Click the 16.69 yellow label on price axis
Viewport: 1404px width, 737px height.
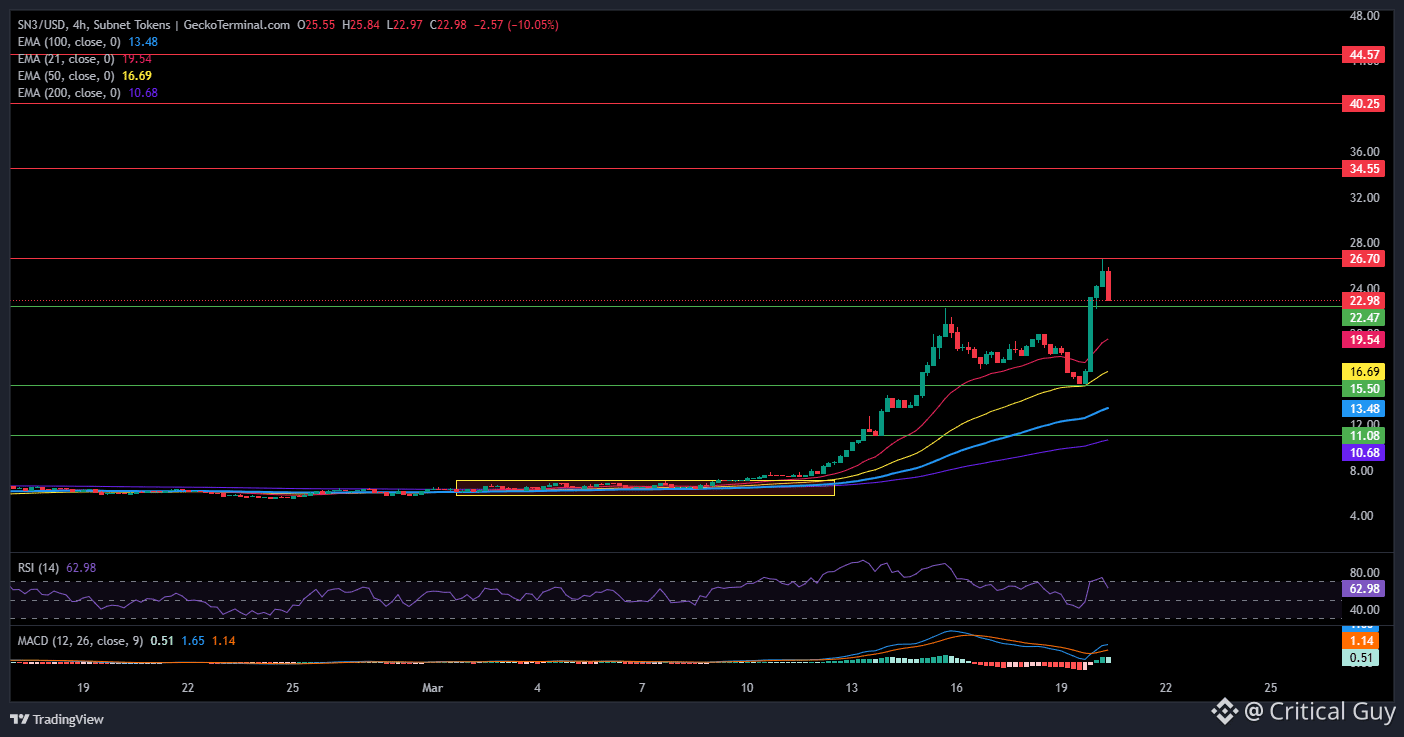click(x=1365, y=371)
